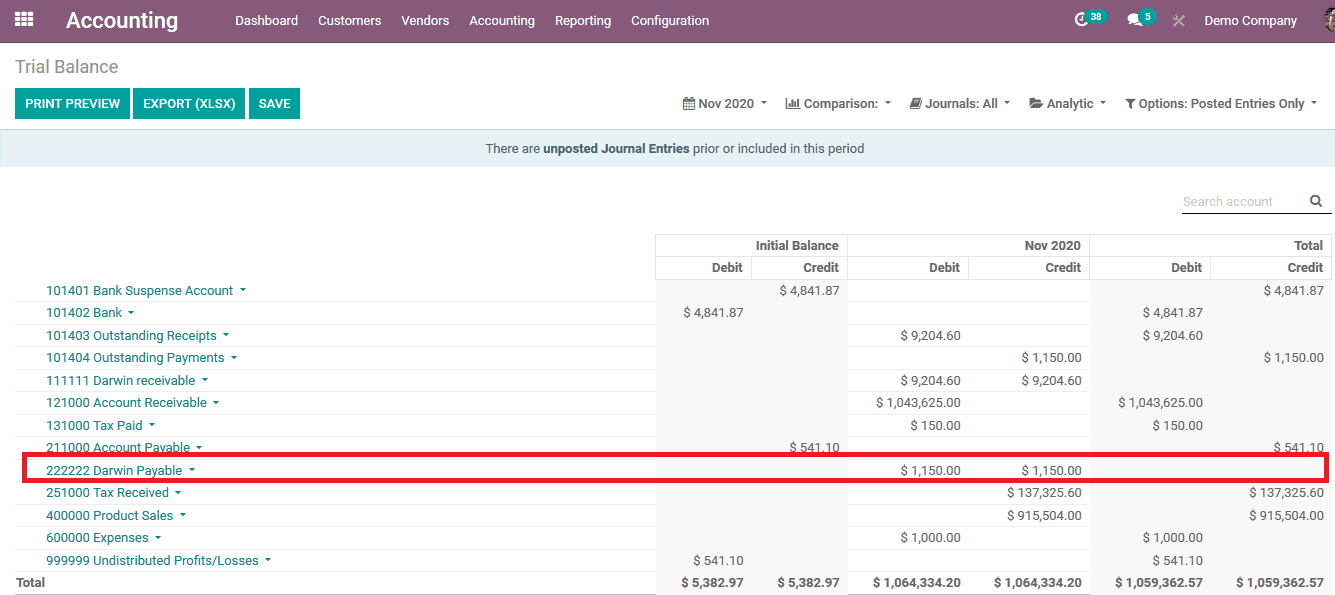Click the $ 137,325.60 Nov 2020 credit cell

tap(1044, 493)
